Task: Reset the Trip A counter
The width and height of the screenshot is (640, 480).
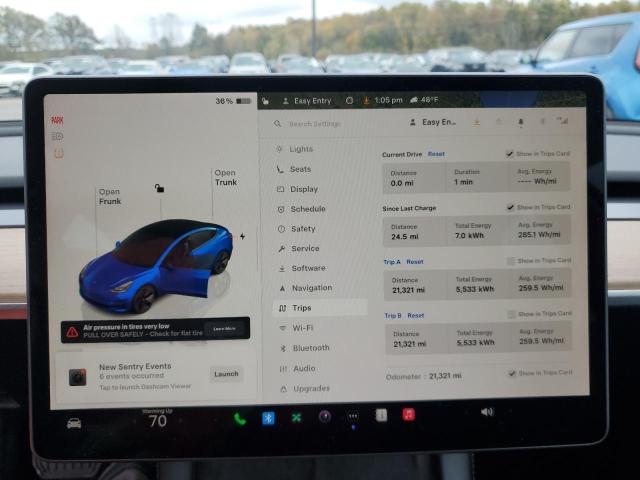Action: (415, 261)
